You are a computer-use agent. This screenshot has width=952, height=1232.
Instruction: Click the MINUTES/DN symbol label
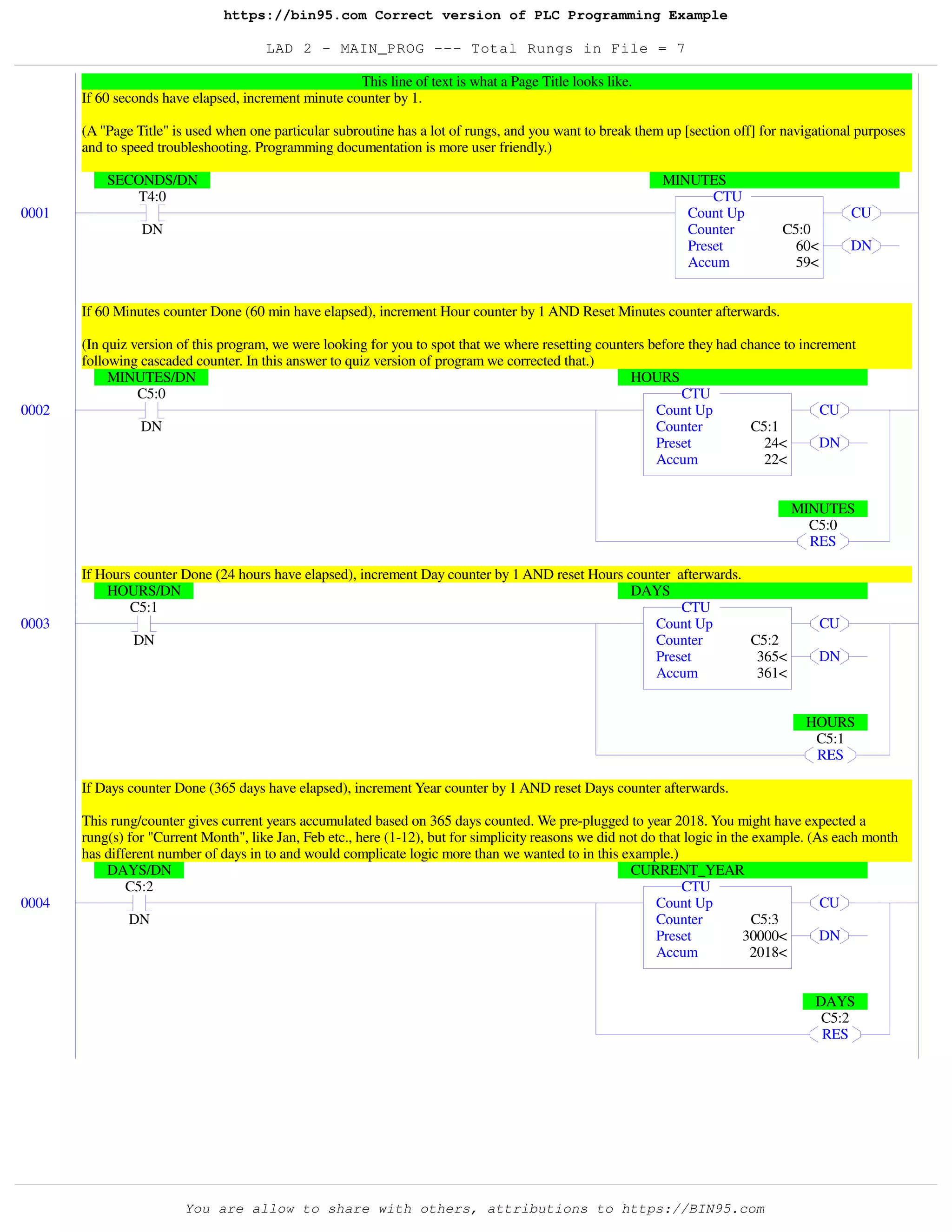tap(151, 378)
